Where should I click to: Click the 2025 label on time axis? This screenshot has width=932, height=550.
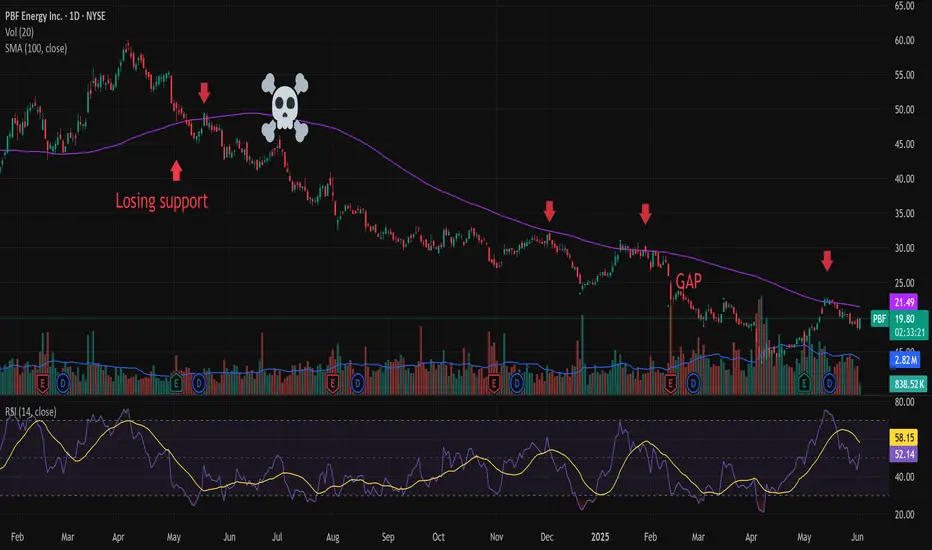click(600, 537)
